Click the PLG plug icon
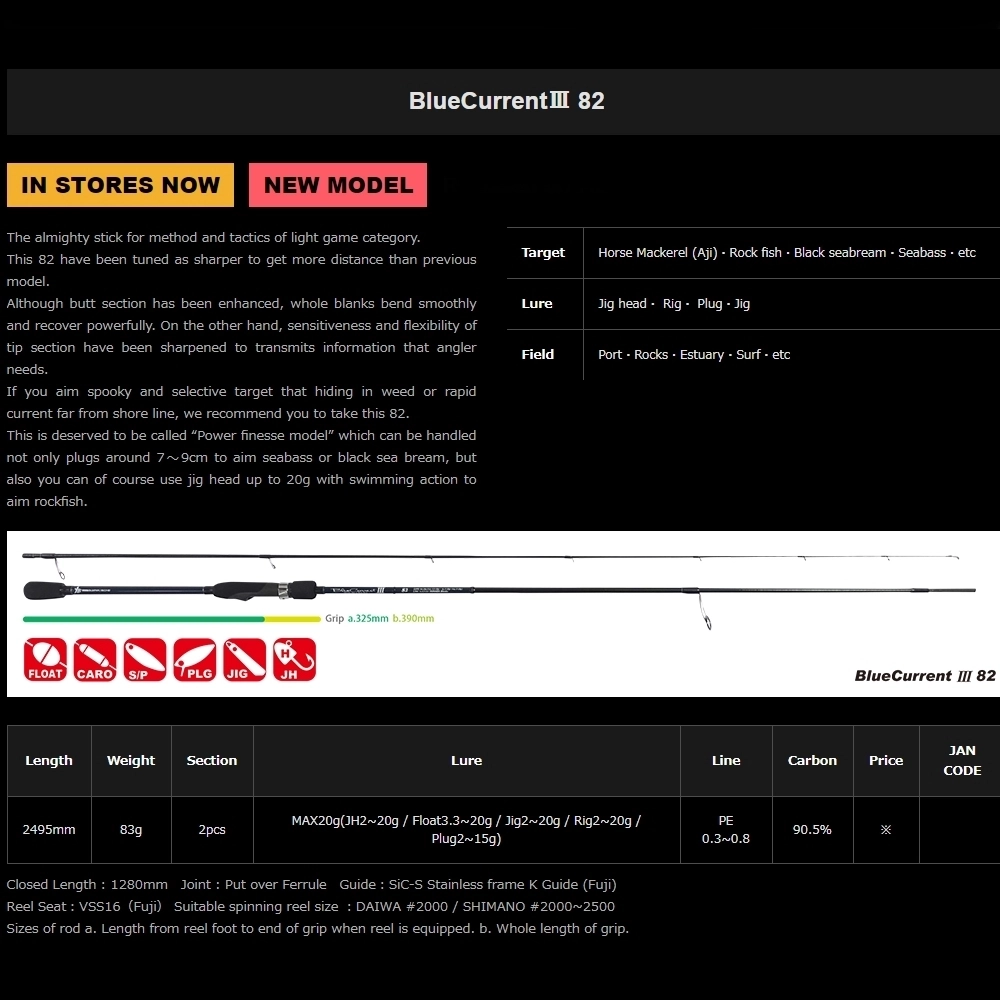 [195, 659]
